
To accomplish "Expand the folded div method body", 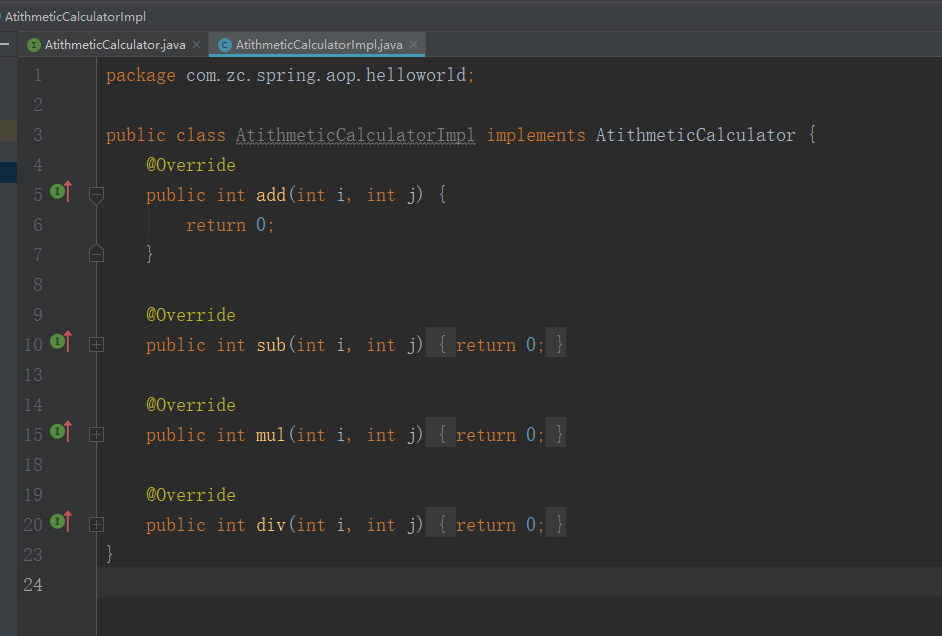I will (x=96, y=524).
